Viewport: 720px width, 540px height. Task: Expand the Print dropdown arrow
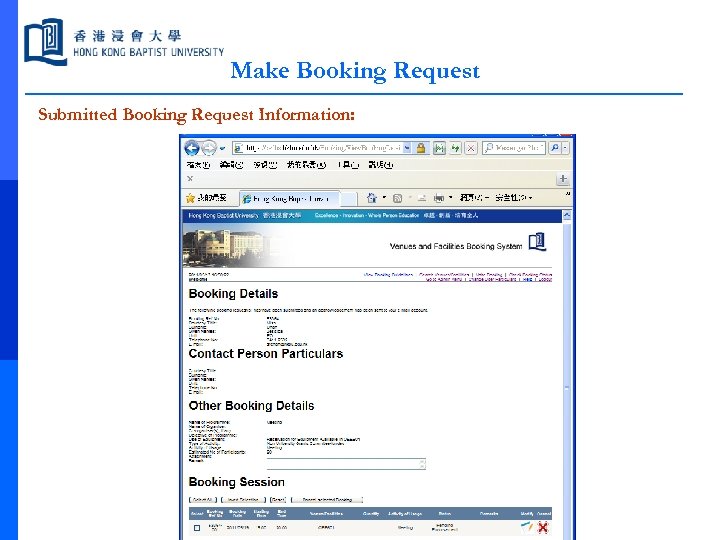pos(450,198)
